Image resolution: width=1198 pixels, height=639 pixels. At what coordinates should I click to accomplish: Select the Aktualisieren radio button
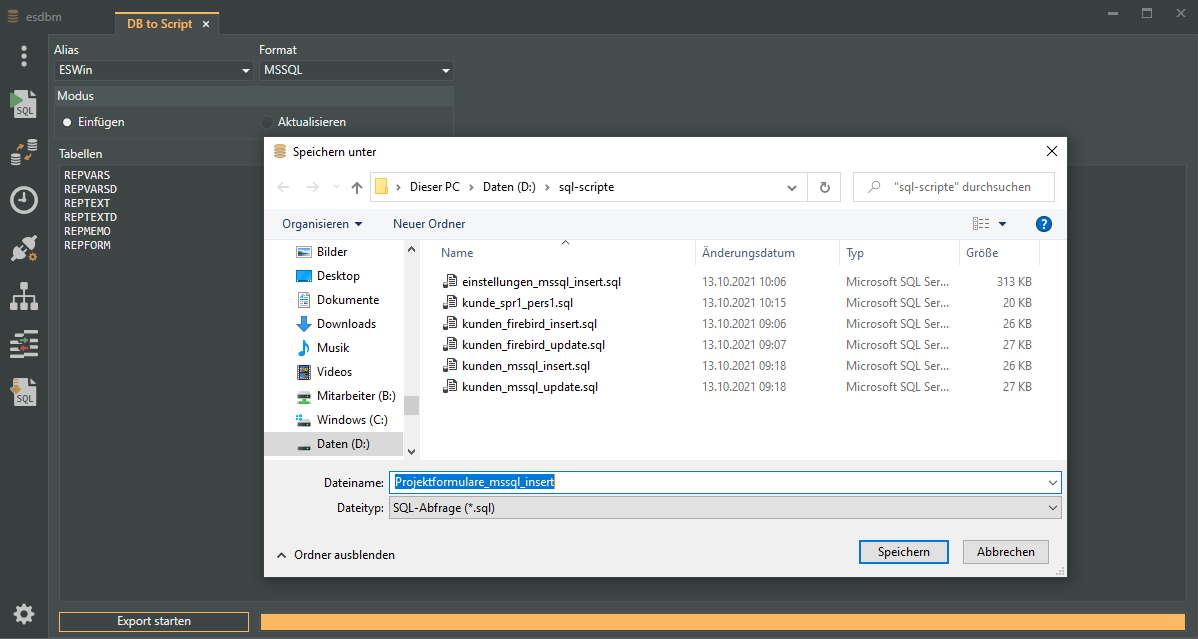[267, 122]
